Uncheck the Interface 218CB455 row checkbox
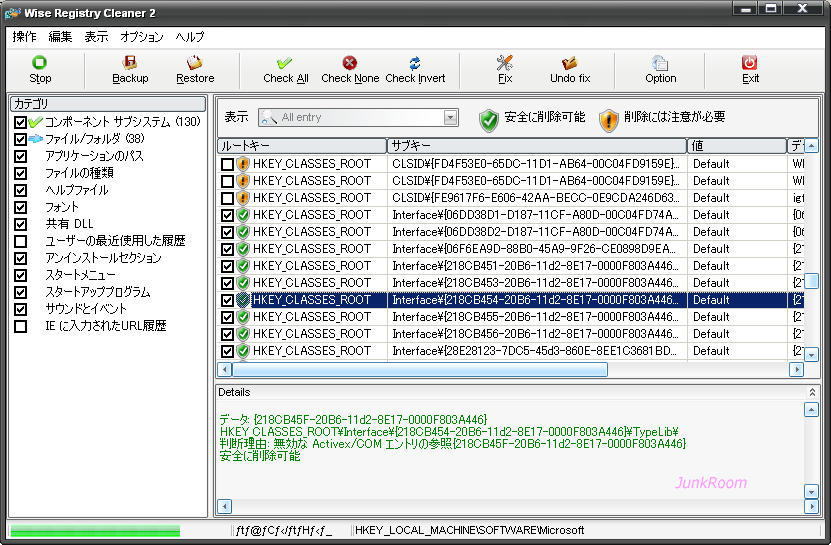Image resolution: width=831 pixels, height=545 pixels. (227, 317)
